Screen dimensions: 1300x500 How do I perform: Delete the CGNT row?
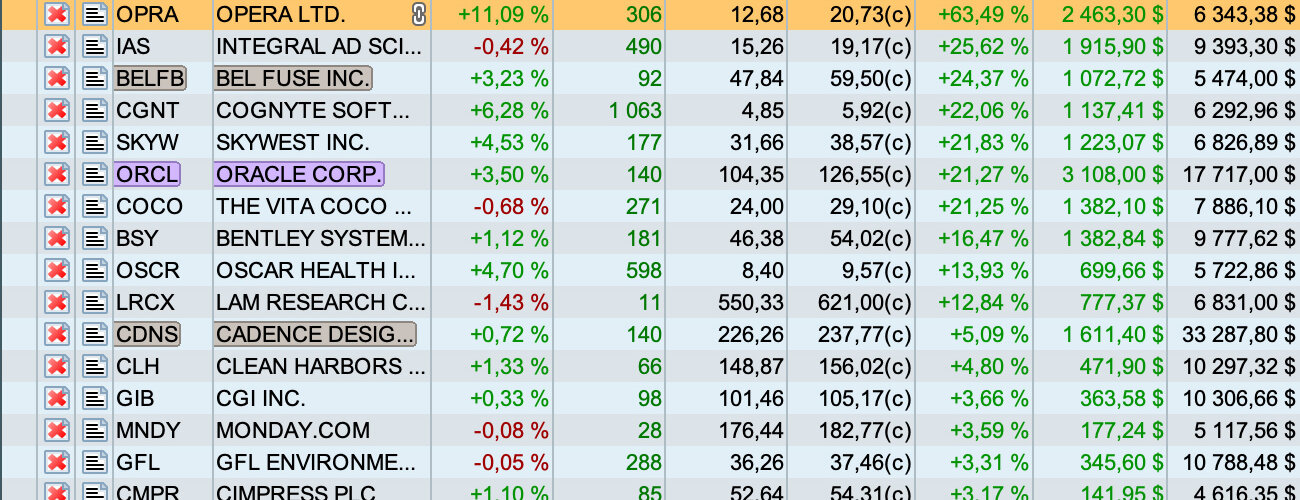57,111
